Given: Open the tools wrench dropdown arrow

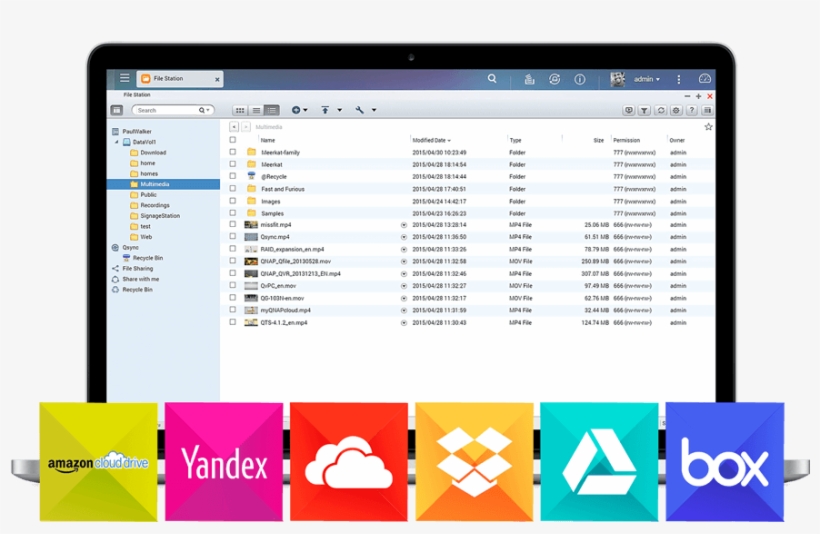Looking at the screenshot, I should pos(374,110).
